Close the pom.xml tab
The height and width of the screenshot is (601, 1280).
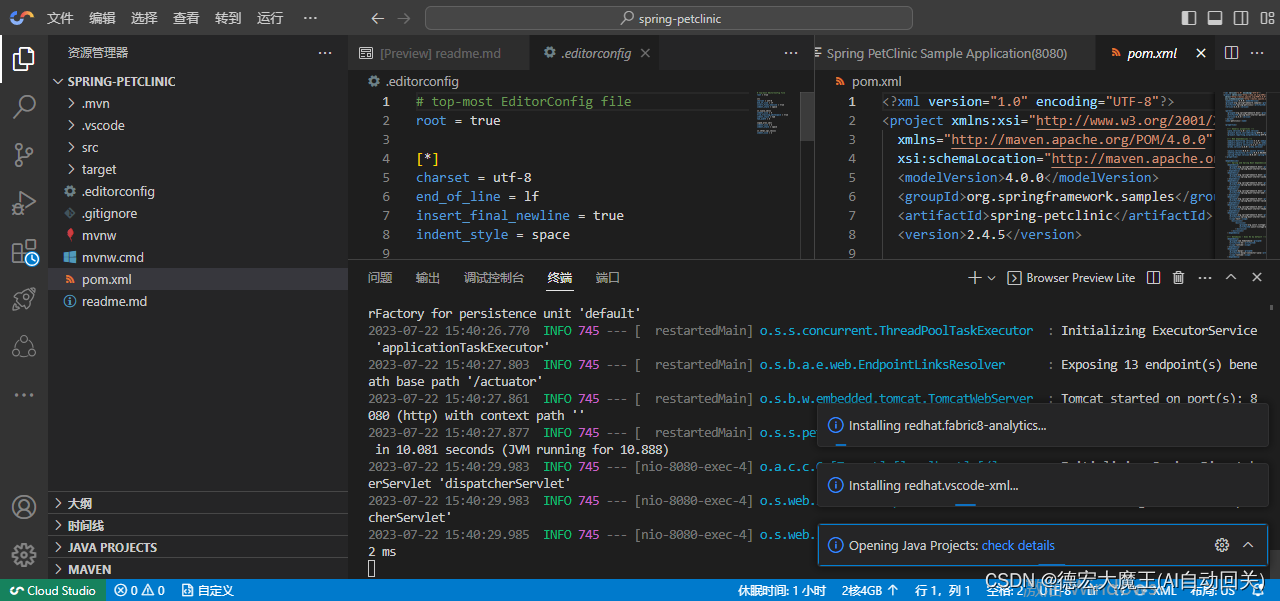tap(1201, 53)
